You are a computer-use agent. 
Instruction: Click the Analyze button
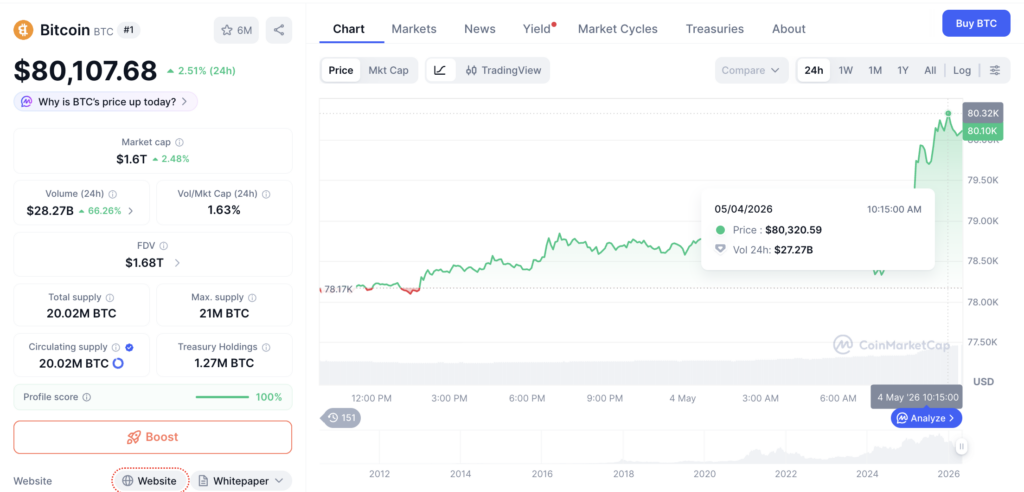pyautogui.click(x=926, y=418)
